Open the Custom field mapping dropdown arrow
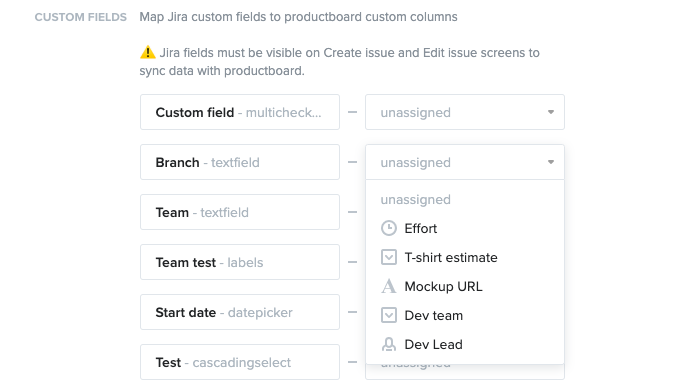 pyautogui.click(x=551, y=112)
